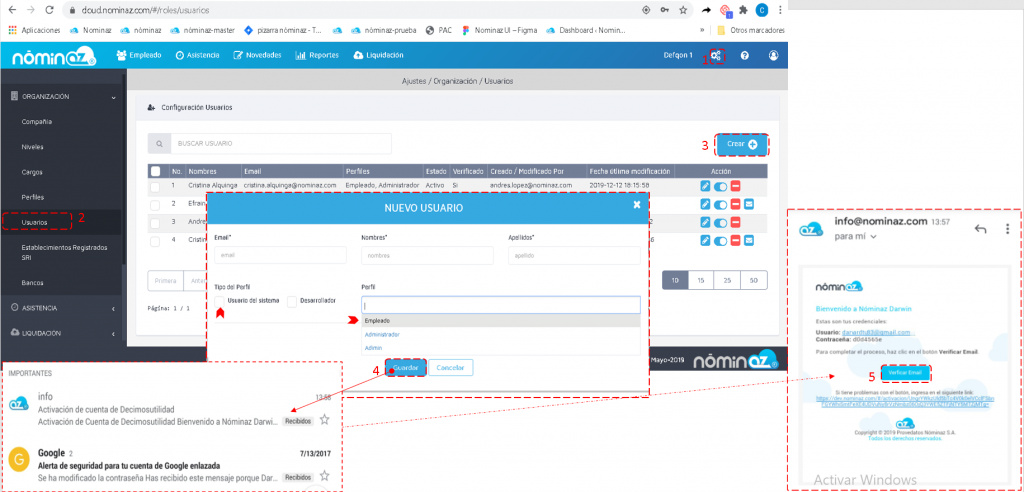
Task: Click Guardar in the Nuevo Usuario dialog
Action: click(406, 368)
